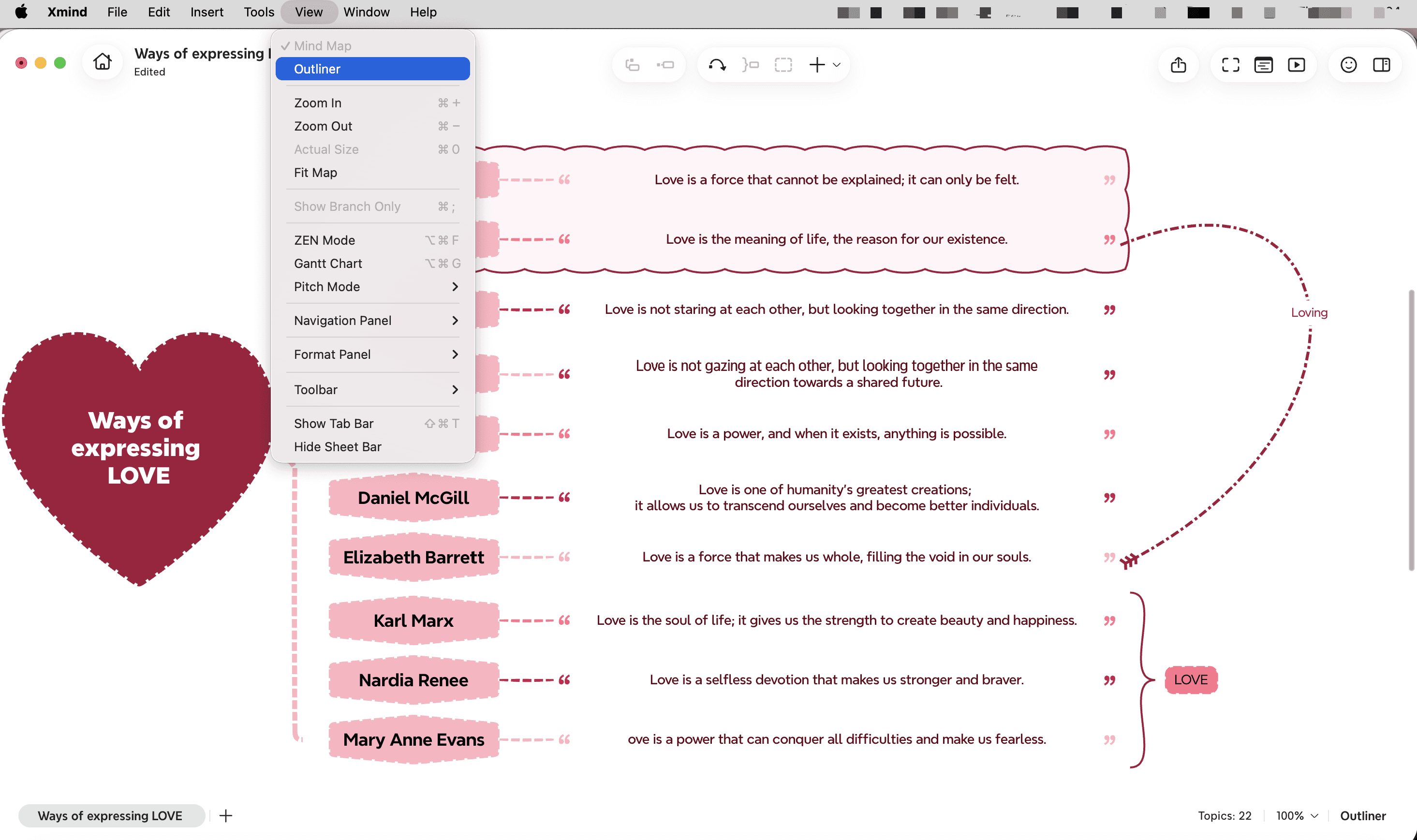Image resolution: width=1417 pixels, height=840 pixels.
Task: Add a Summary bracket icon
Action: [750, 64]
